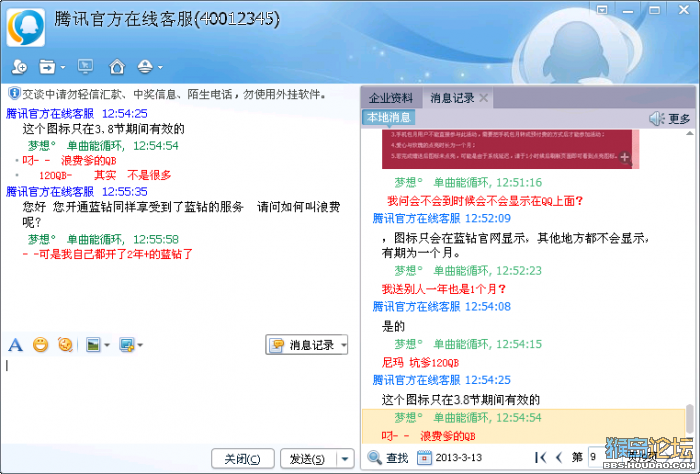Expand the screen capture dropdown arrow

click(140, 345)
